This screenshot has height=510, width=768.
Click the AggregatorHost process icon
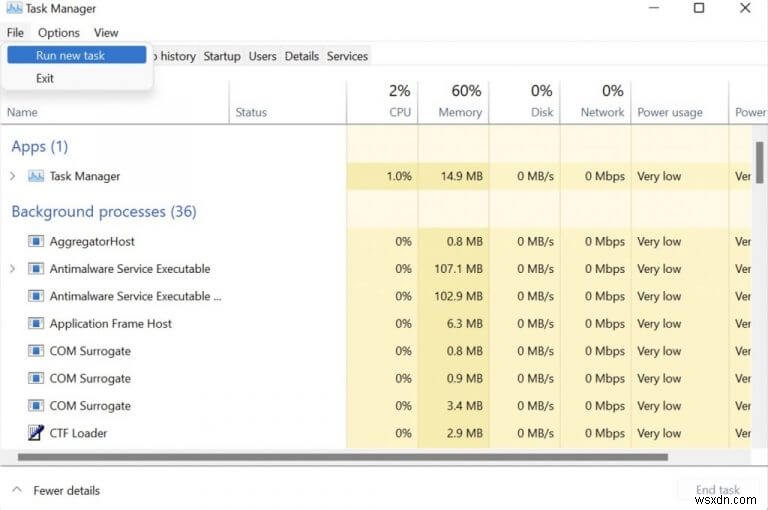tap(36, 241)
